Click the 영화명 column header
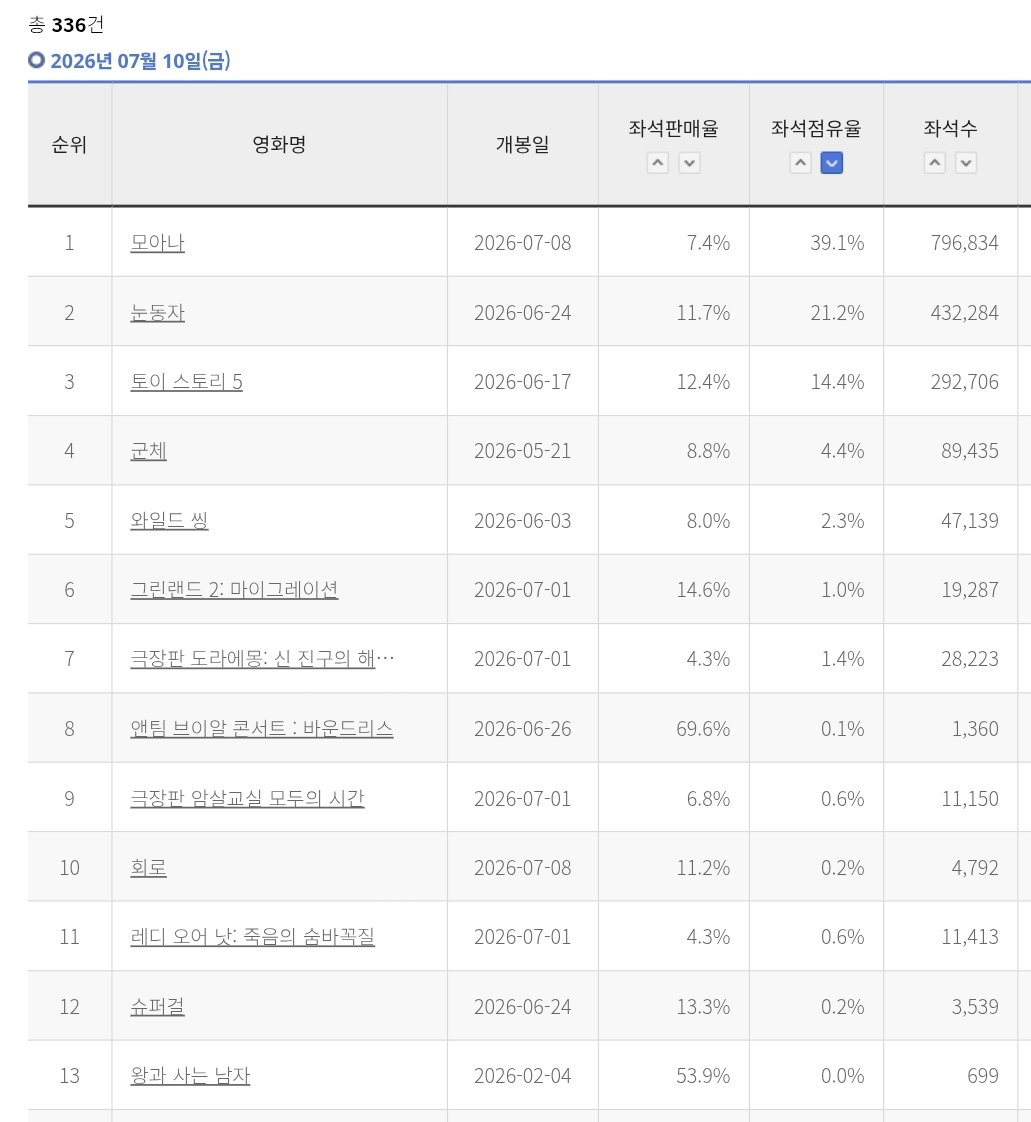This screenshot has width=1031, height=1122. [x=279, y=145]
